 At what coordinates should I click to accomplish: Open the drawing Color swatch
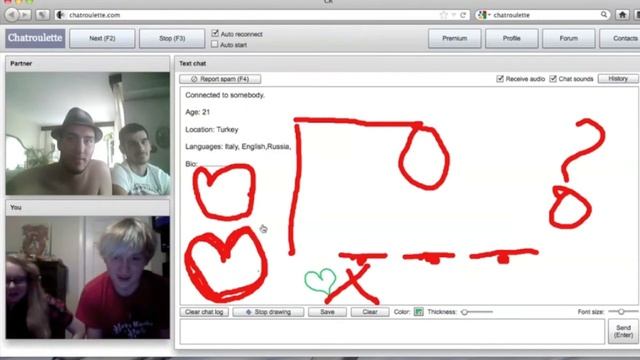tap(418, 312)
